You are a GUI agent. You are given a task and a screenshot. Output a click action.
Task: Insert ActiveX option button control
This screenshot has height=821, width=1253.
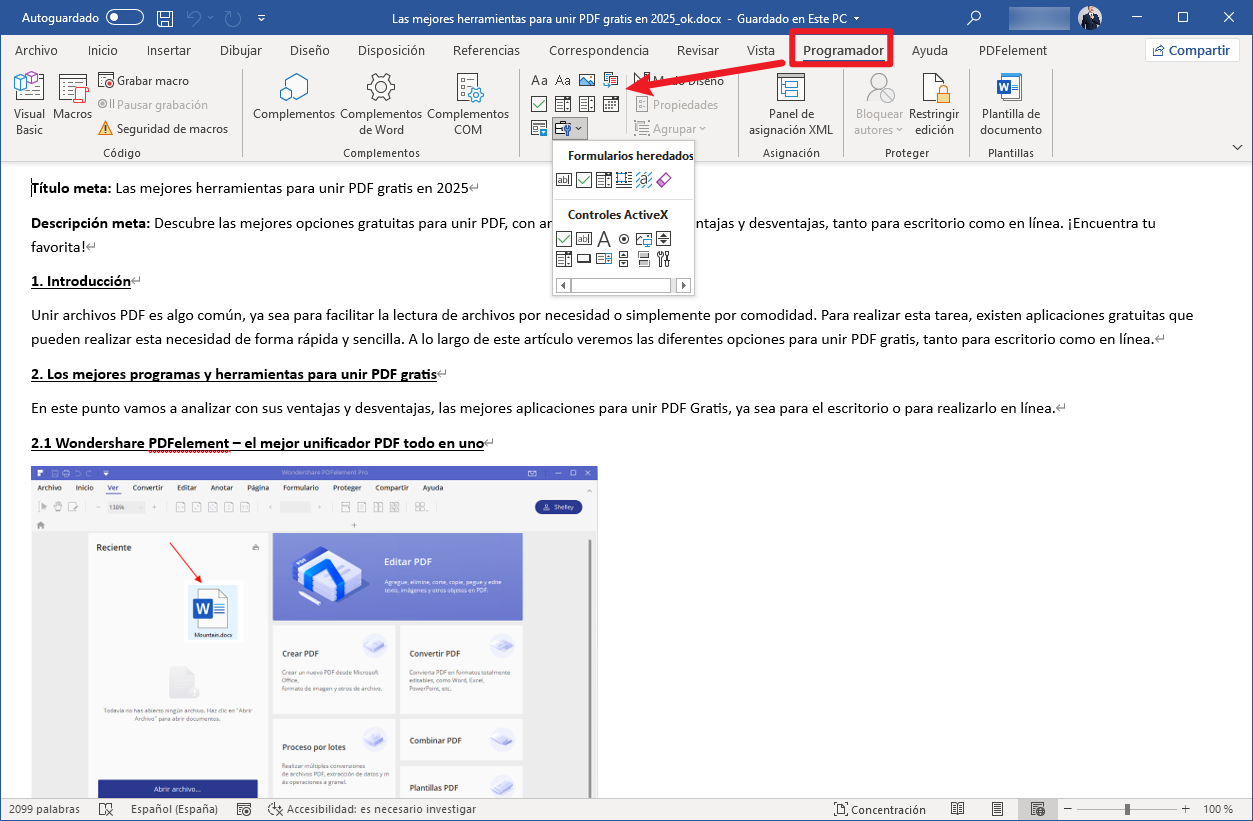tap(624, 238)
